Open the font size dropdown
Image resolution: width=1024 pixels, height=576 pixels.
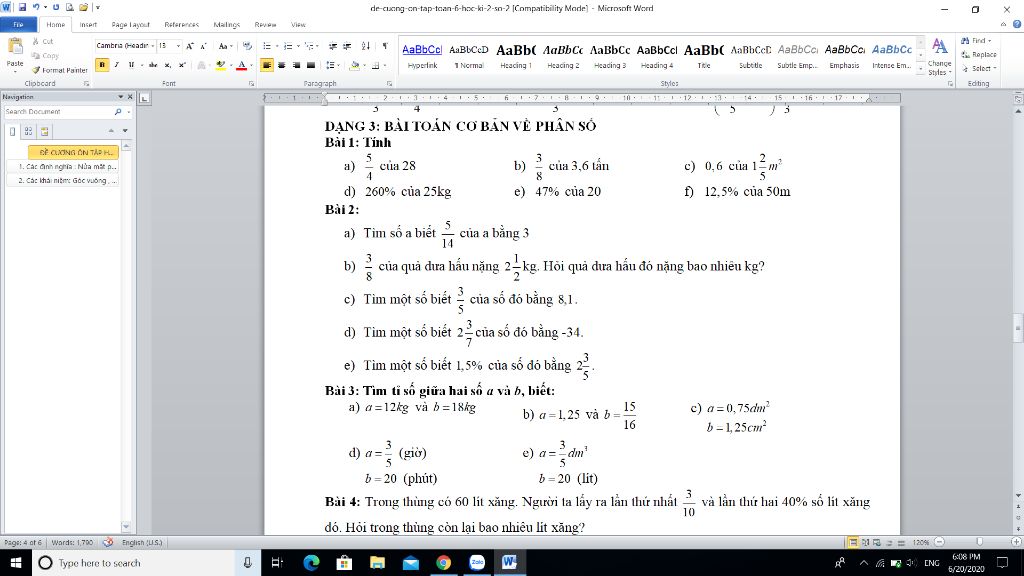[x=178, y=46]
